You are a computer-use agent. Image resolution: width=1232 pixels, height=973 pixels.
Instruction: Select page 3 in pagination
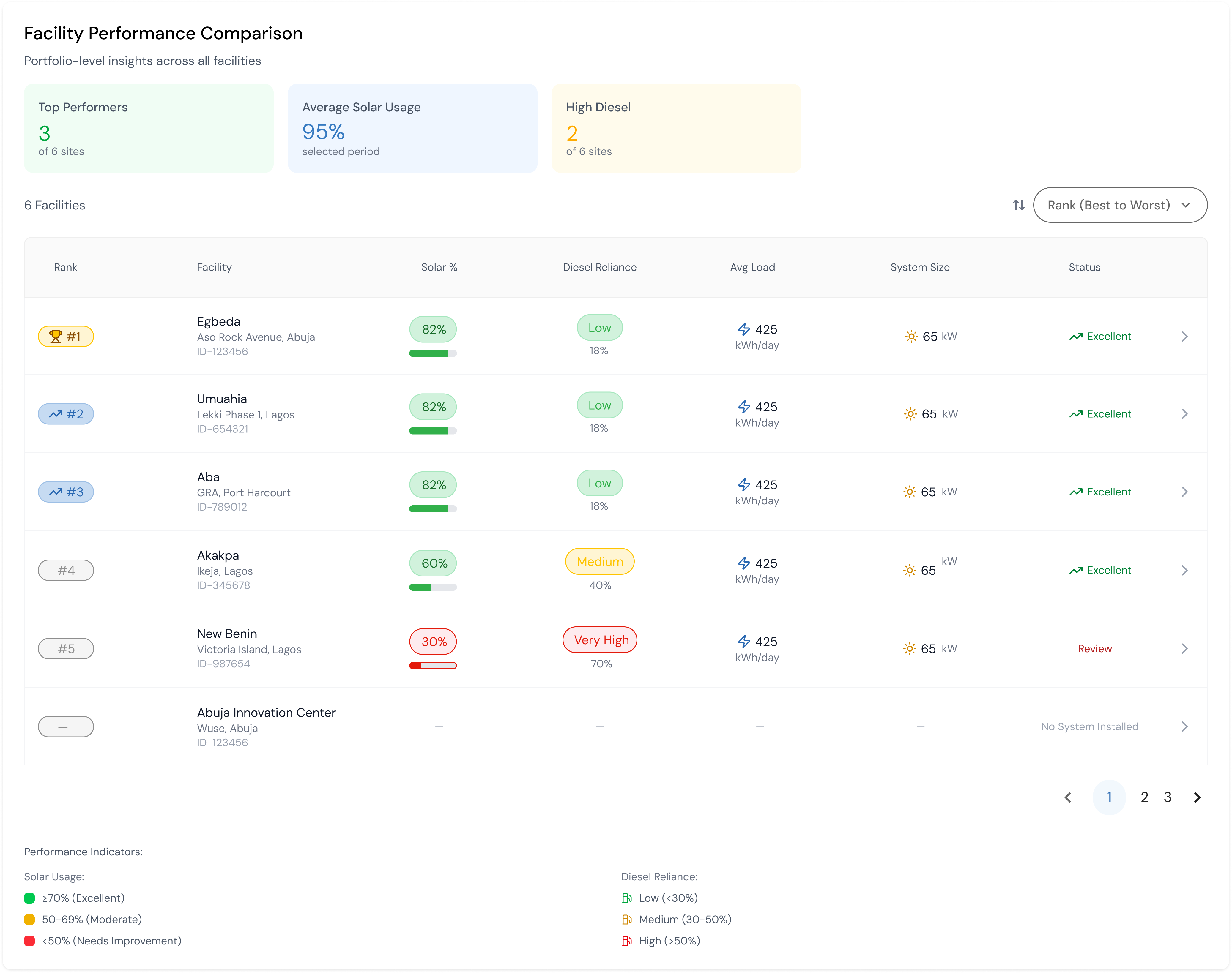[x=1168, y=797]
